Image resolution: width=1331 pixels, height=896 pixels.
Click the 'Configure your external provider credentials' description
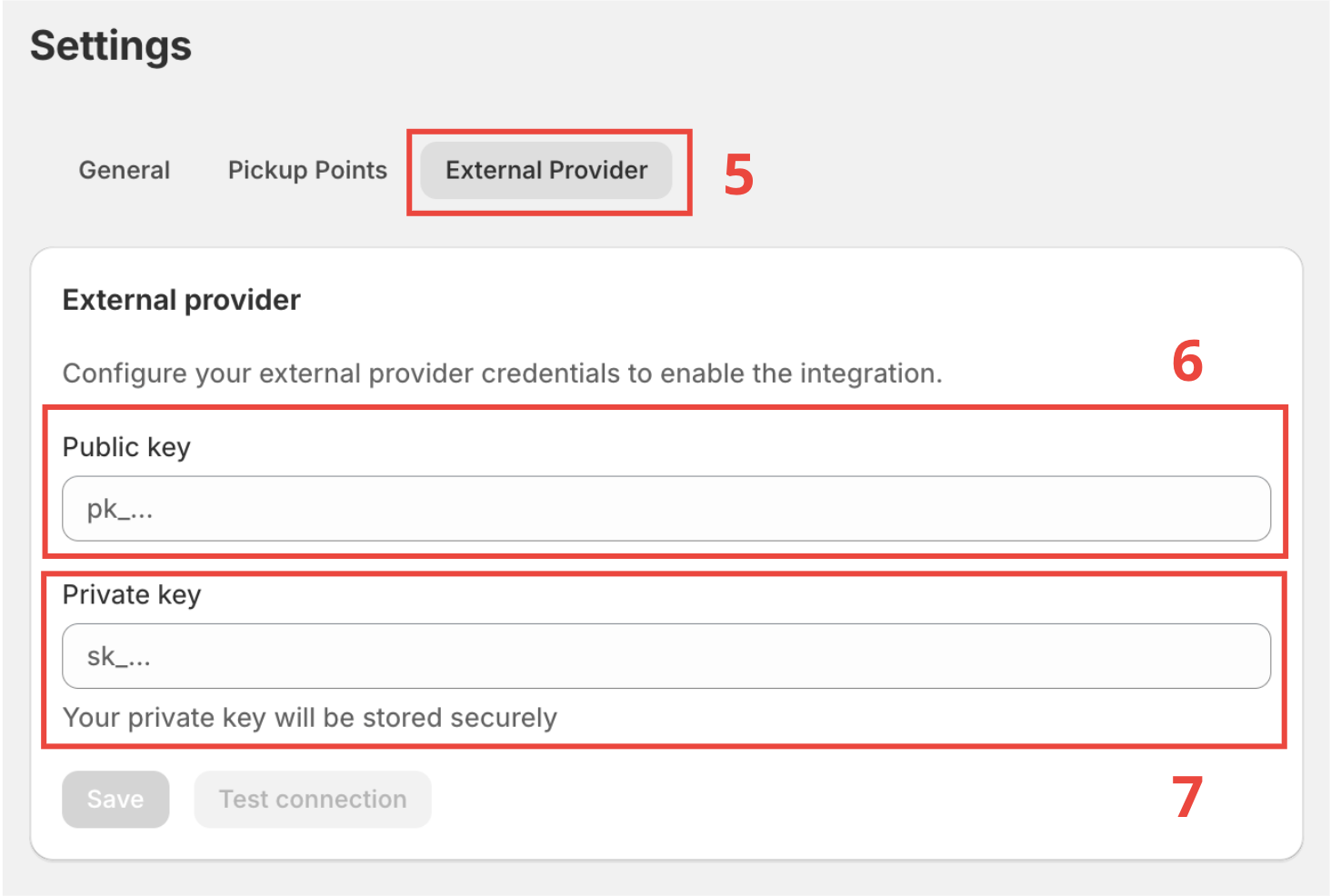(x=502, y=373)
